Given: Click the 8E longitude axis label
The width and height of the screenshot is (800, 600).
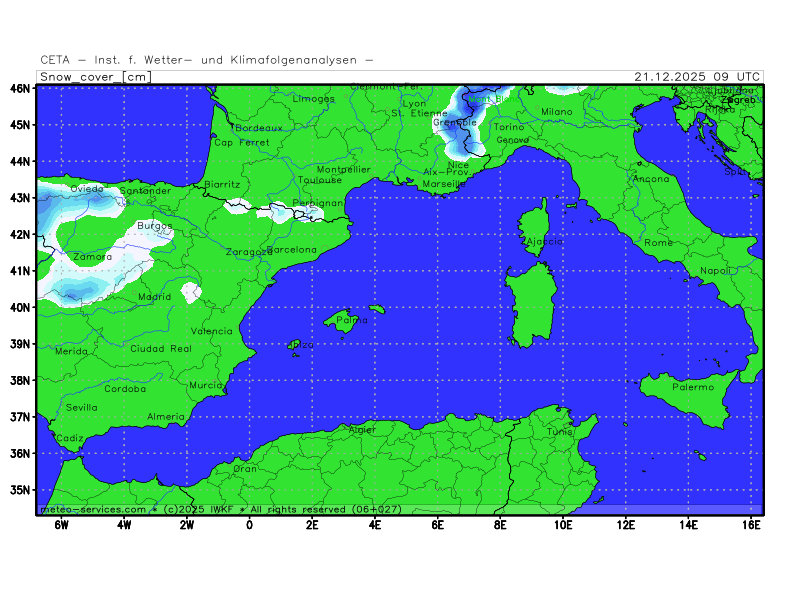Looking at the screenshot, I should point(501,524).
